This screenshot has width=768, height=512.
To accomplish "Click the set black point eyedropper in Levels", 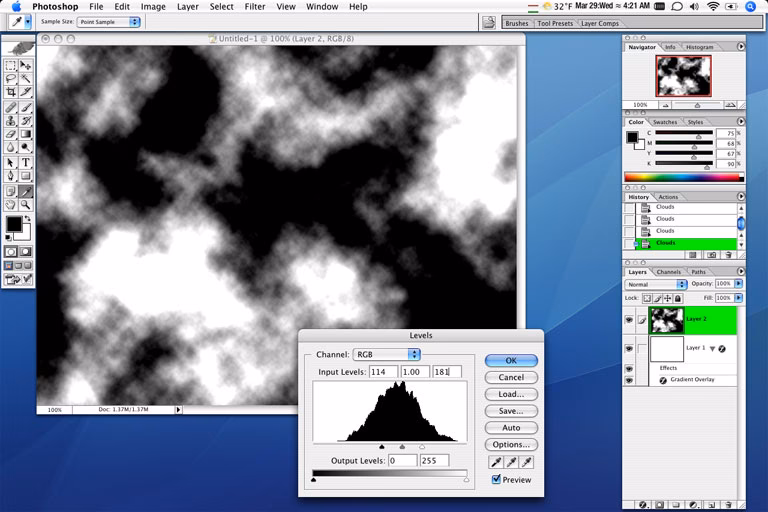I will pos(495,462).
